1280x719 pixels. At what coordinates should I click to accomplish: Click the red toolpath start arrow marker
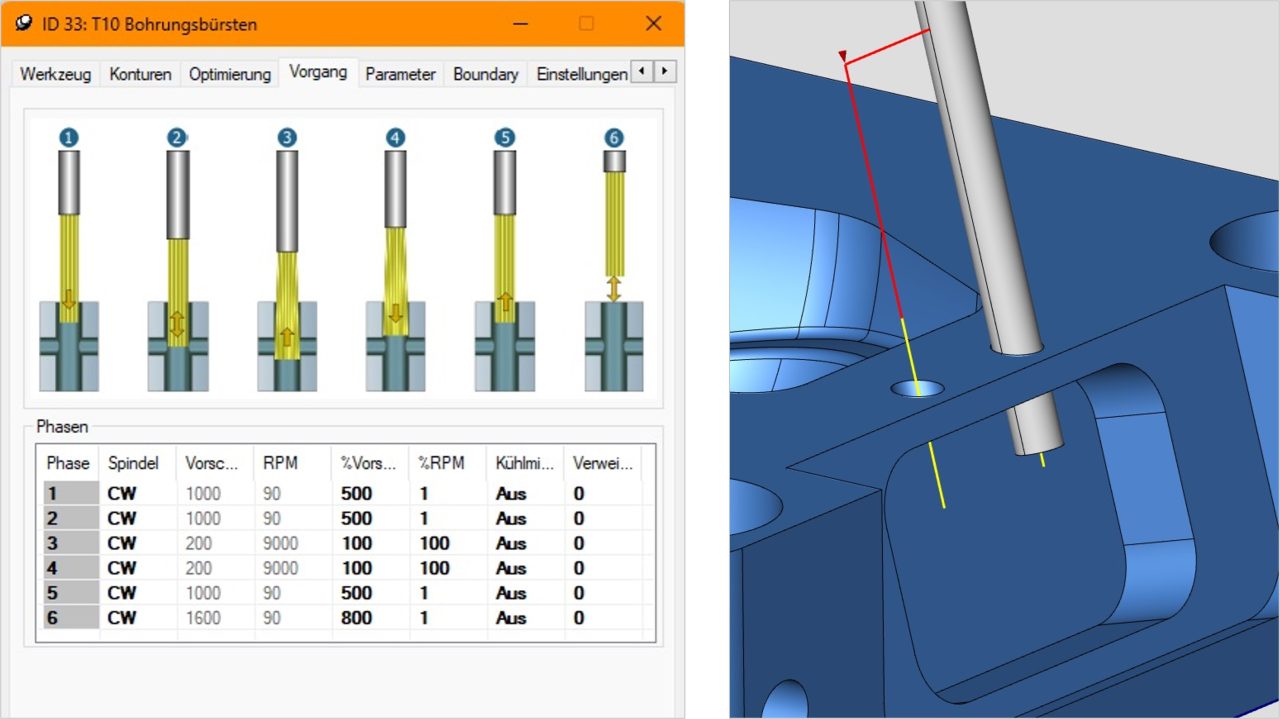[843, 56]
